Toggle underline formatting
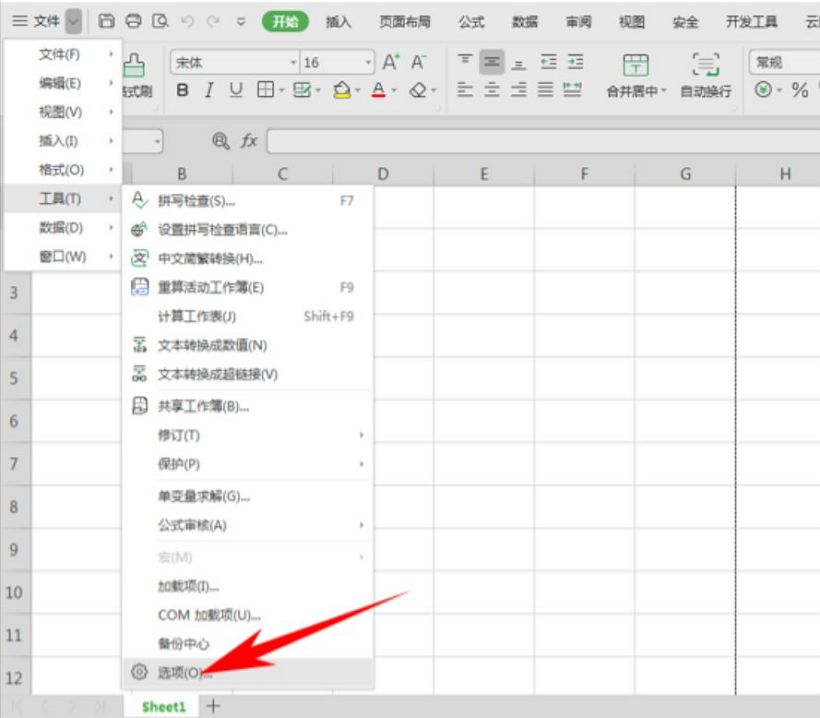Screen dimensions: 820x718 (x=236, y=91)
